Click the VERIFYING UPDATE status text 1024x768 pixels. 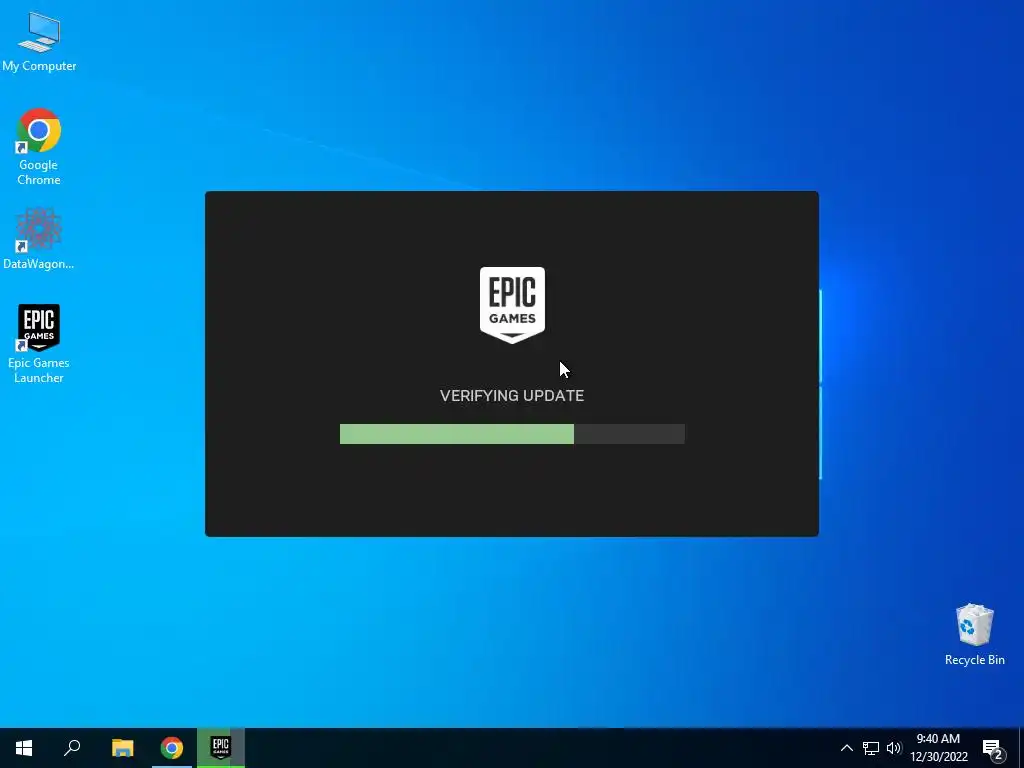512,396
